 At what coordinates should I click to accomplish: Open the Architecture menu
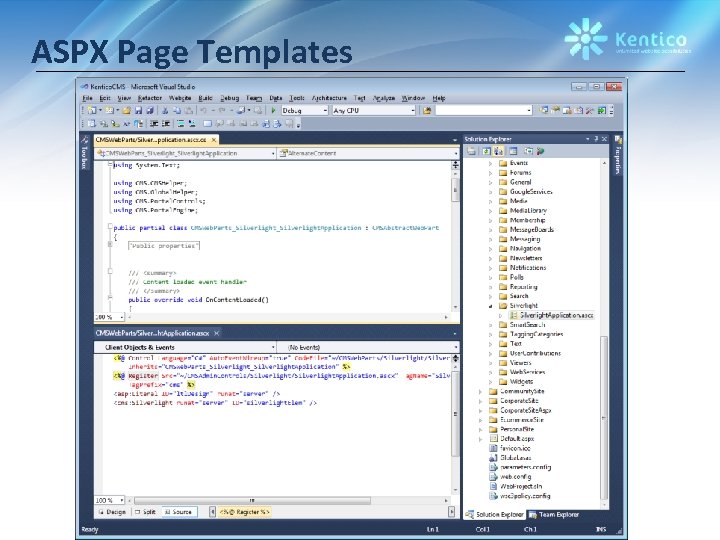(329, 98)
